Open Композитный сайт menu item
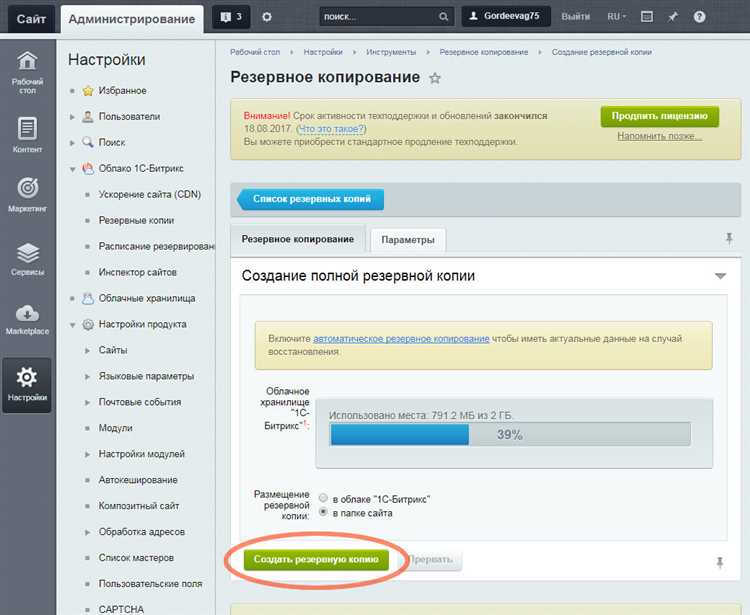This screenshot has width=750, height=615. pyautogui.click(x=139, y=506)
